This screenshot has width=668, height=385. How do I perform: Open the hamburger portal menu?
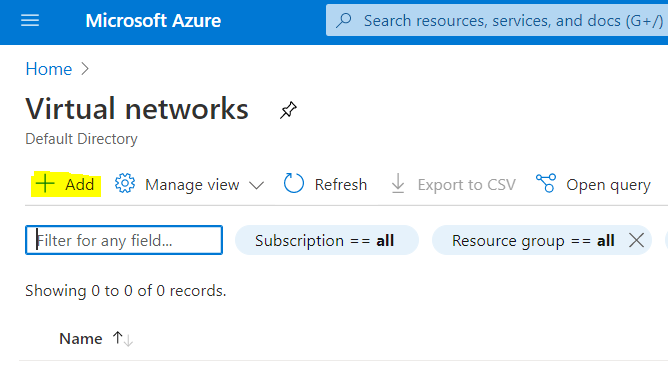(30, 20)
